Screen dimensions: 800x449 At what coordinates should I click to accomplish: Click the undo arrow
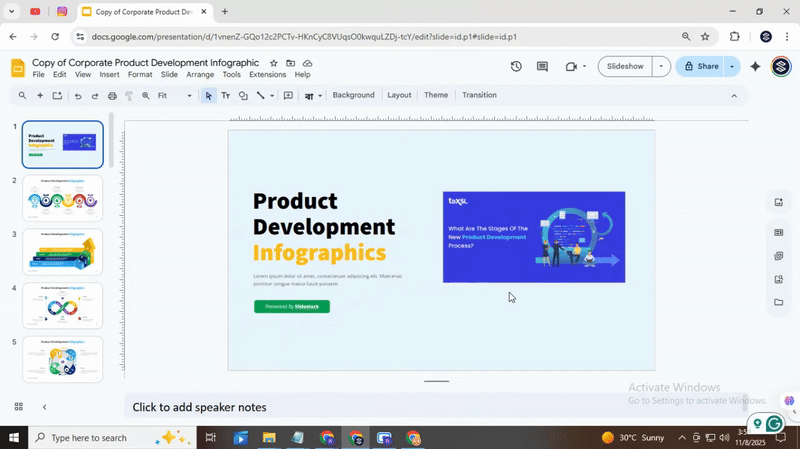pos(78,96)
